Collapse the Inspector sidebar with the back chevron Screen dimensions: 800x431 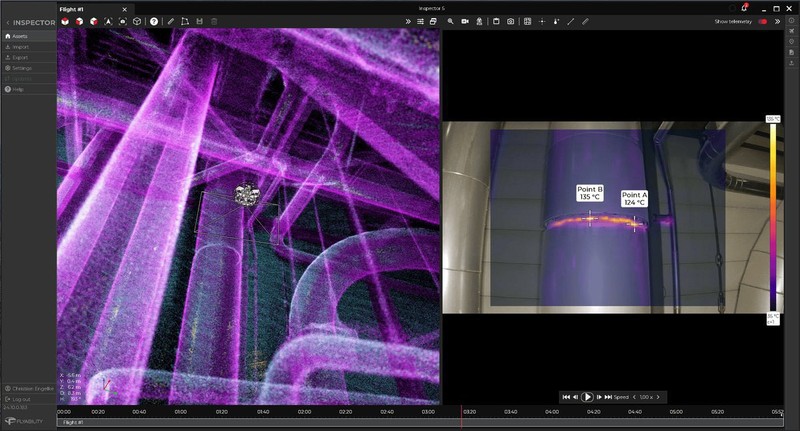tap(6, 22)
